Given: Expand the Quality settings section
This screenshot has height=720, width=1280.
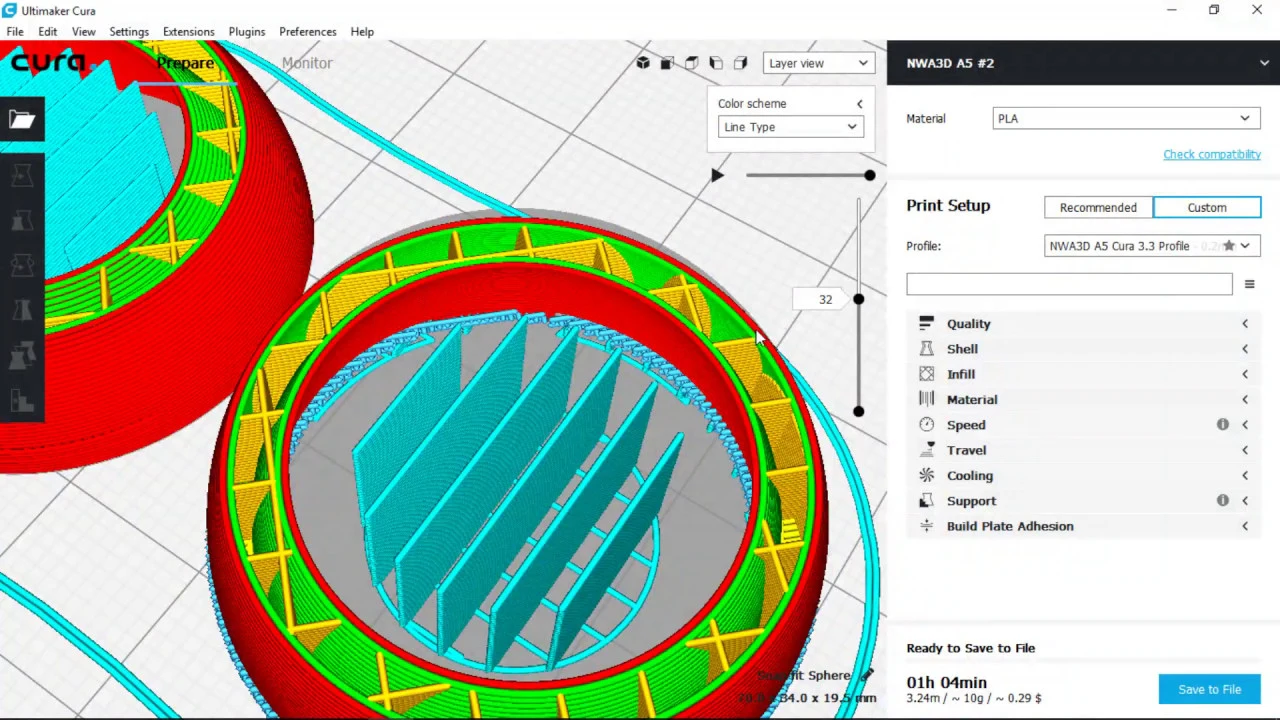Looking at the screenshot, I should (x=1245, y=323).
